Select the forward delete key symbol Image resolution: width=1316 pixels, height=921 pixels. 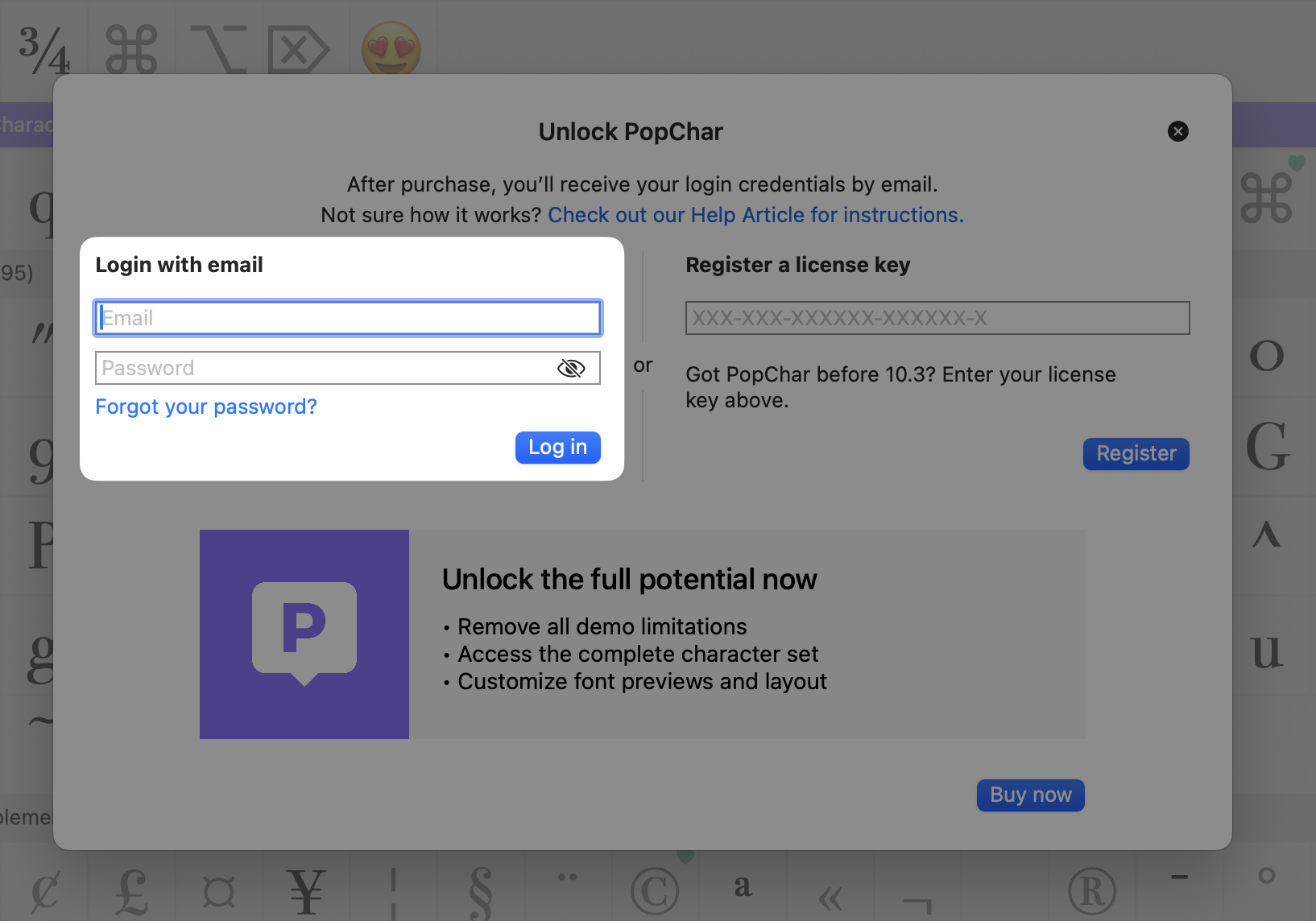(298, 50)
